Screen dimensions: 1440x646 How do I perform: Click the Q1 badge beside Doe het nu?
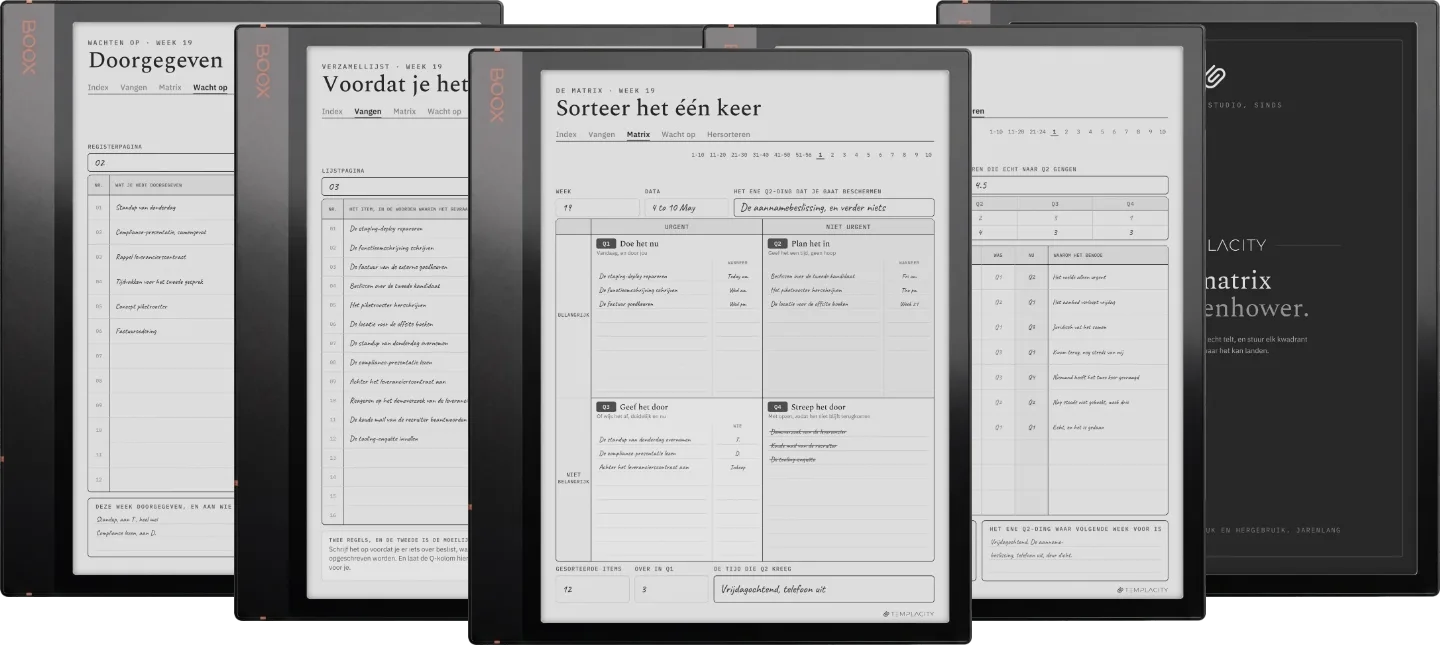tap(606, 243)
